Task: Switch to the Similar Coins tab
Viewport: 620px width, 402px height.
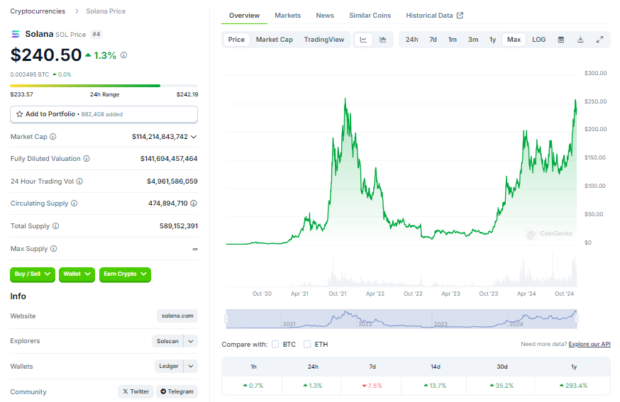Action: 370,15
